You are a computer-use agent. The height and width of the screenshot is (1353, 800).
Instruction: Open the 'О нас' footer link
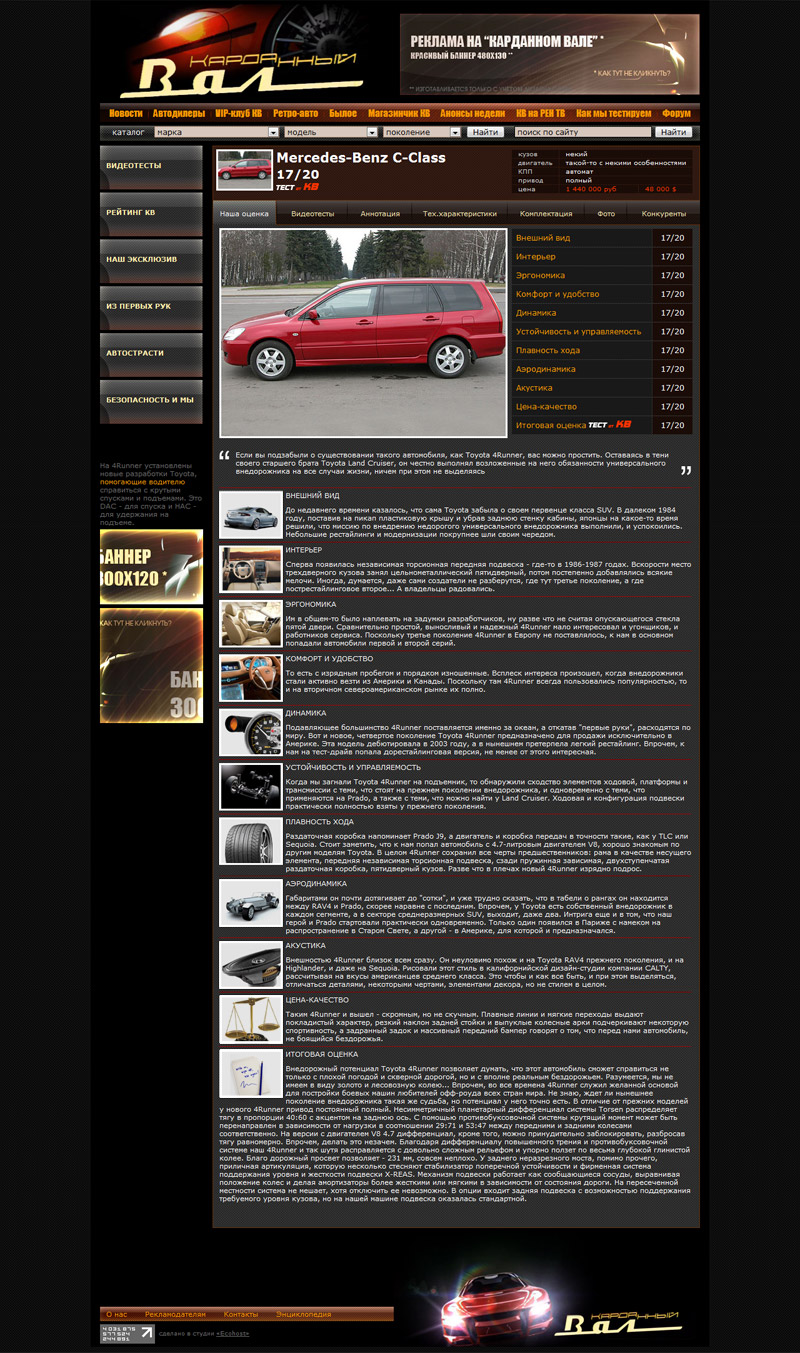click(117, 1314)
